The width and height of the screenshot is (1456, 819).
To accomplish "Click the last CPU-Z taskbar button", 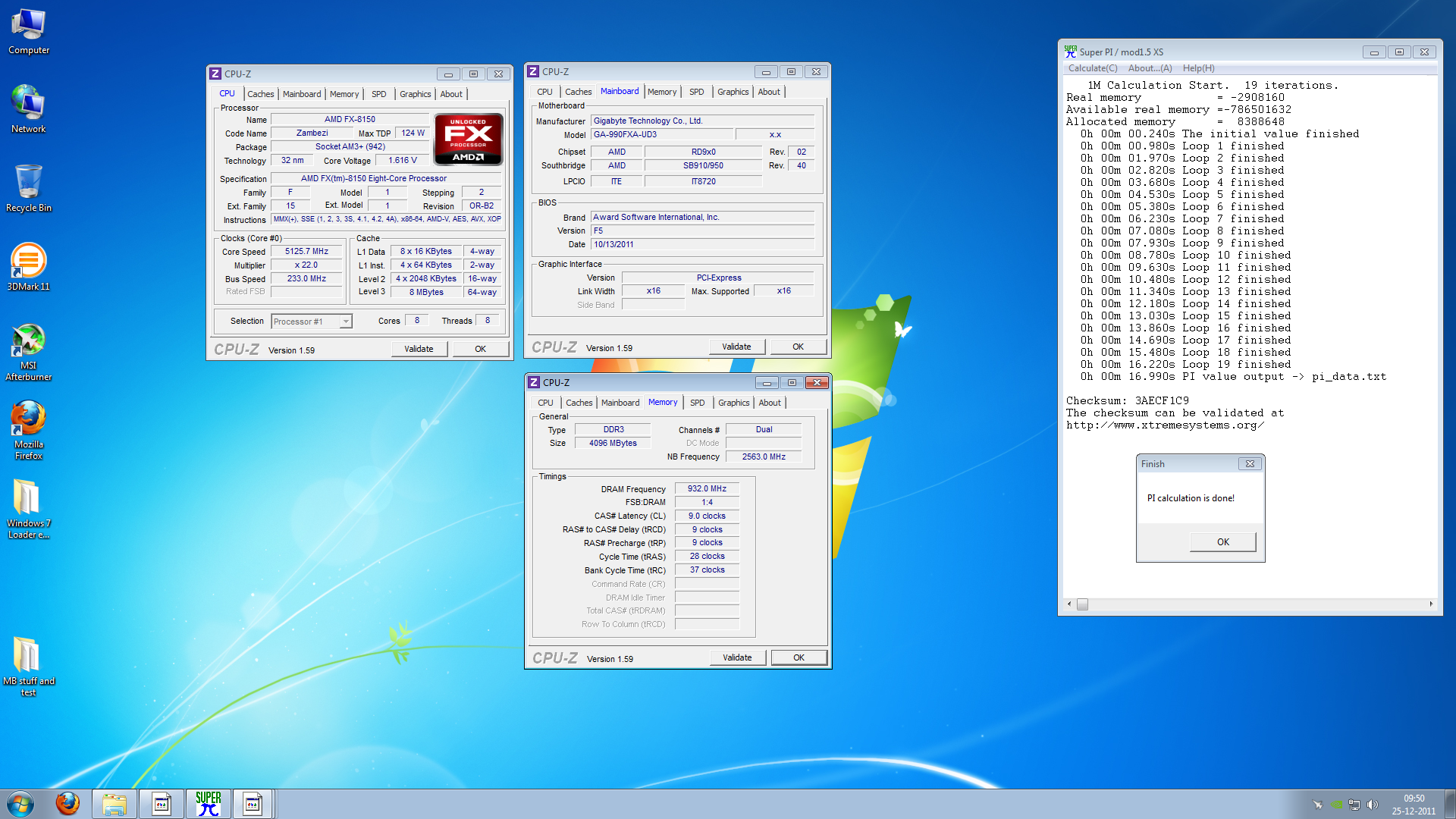I will [253, 804].
